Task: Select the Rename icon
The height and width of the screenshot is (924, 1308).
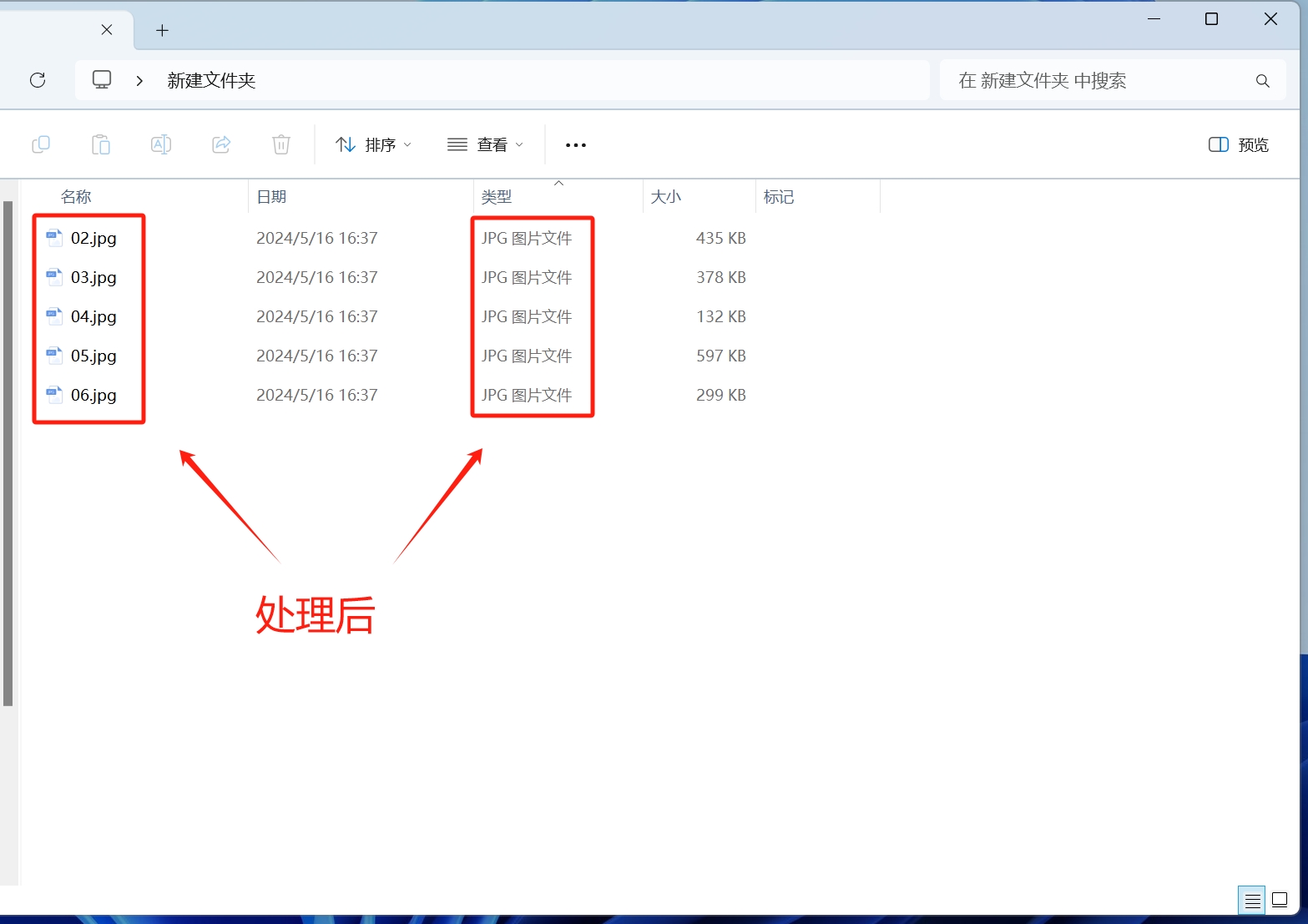Action: [161, 144]
